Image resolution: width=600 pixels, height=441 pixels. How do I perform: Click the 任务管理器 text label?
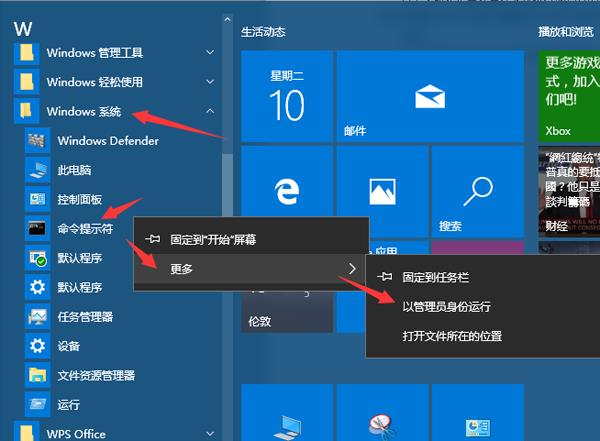coord(85,317)
